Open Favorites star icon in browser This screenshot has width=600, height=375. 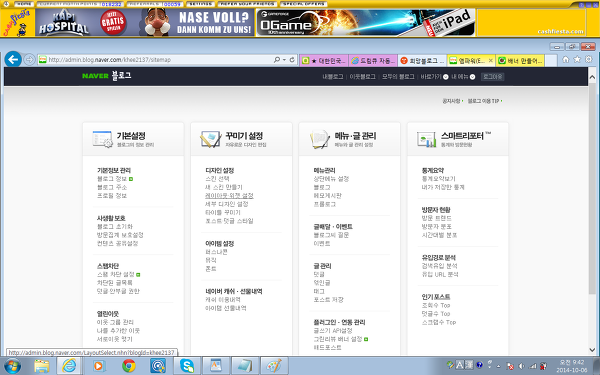point(577,59)
